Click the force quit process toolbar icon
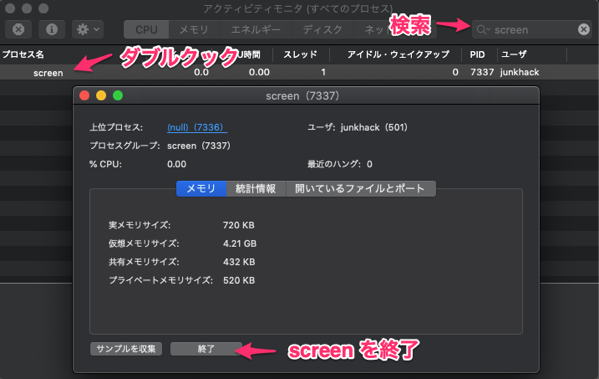 tap(18, 29)
